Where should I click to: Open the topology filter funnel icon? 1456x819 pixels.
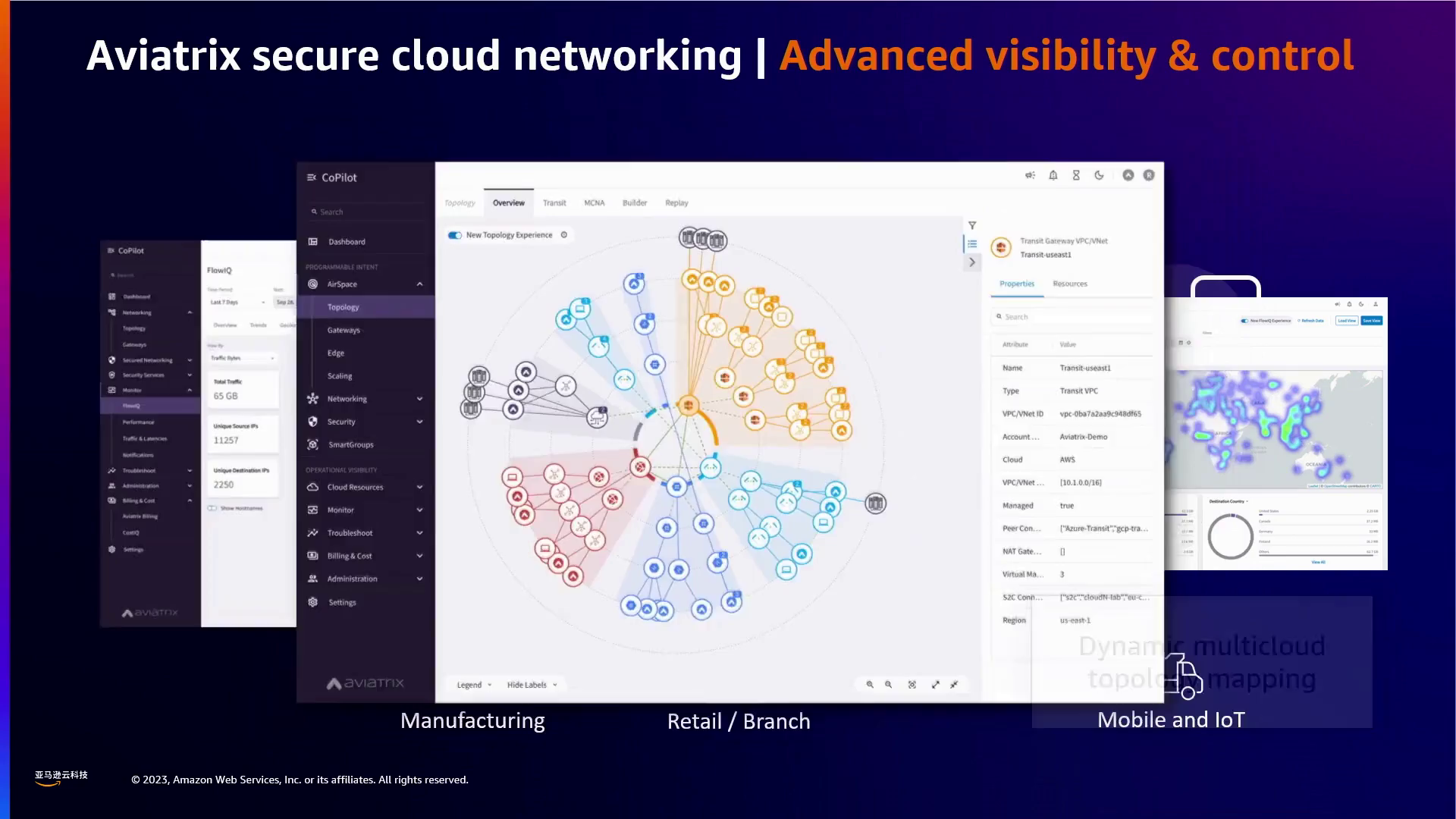[x=972, y=225]
